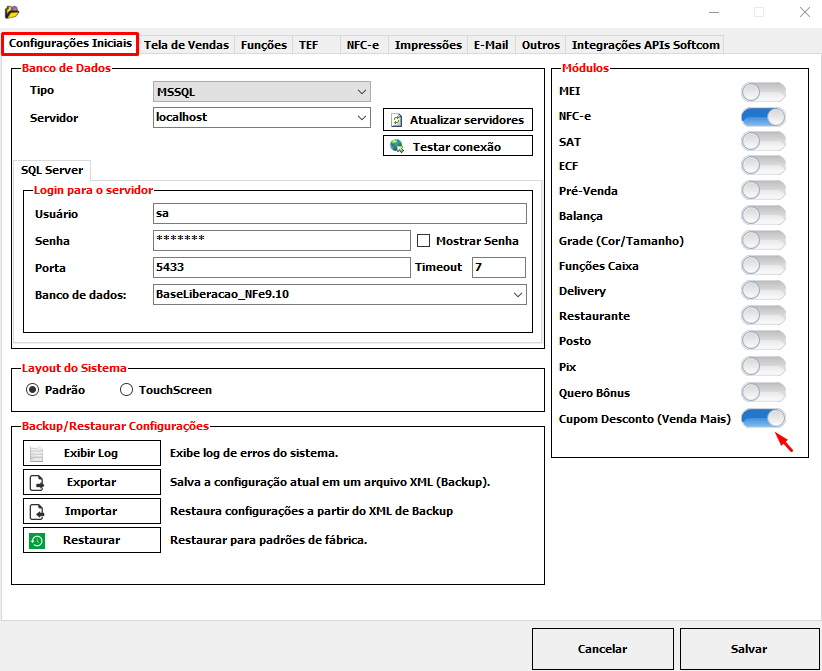This screenshot has height=671, width=822.
Task: Click the Testar conexão globe icon
Action: point(397,147)
